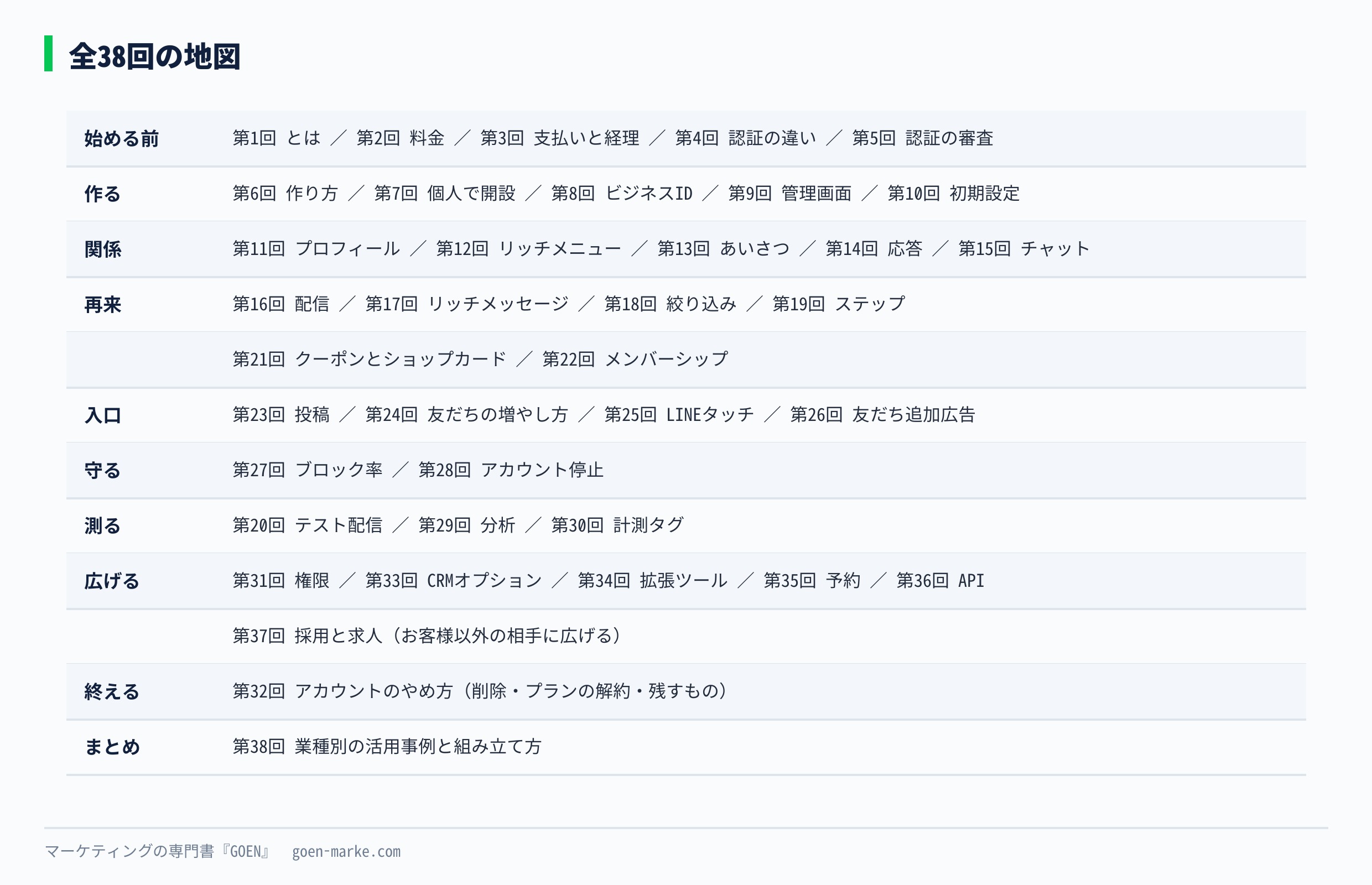Click the heading 全38回の地図
Screen dimensions: 1372x885
pyautogui.click(x=154, y=56)
